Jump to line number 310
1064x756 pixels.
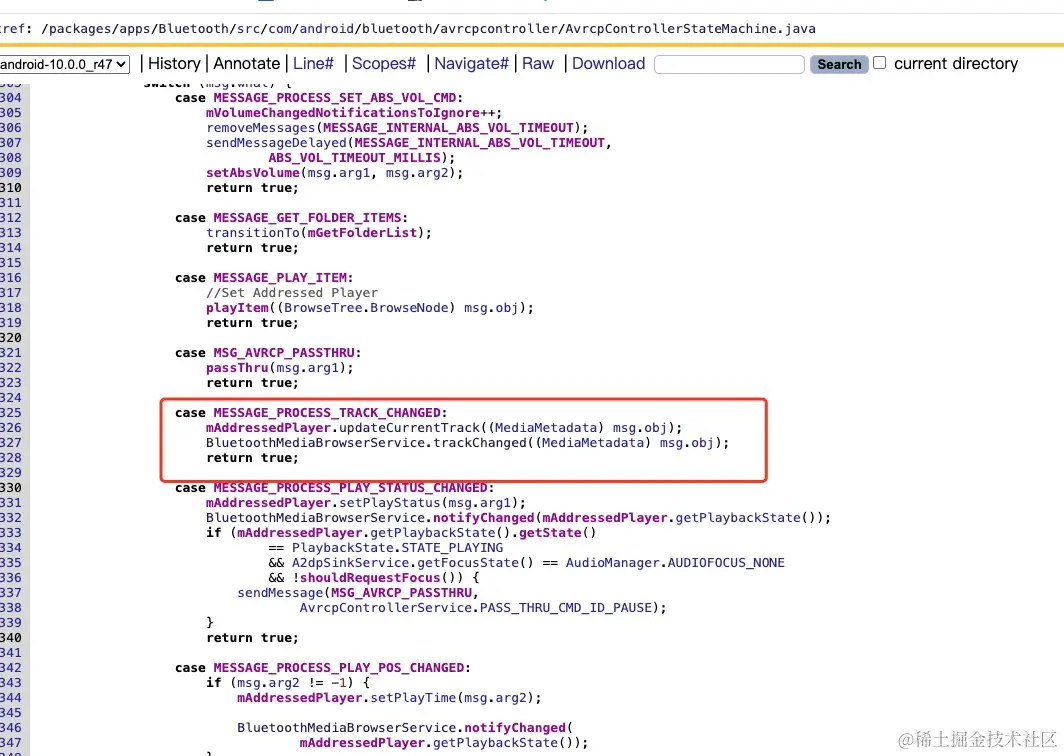pyautogui.click(x=10, y=188)
